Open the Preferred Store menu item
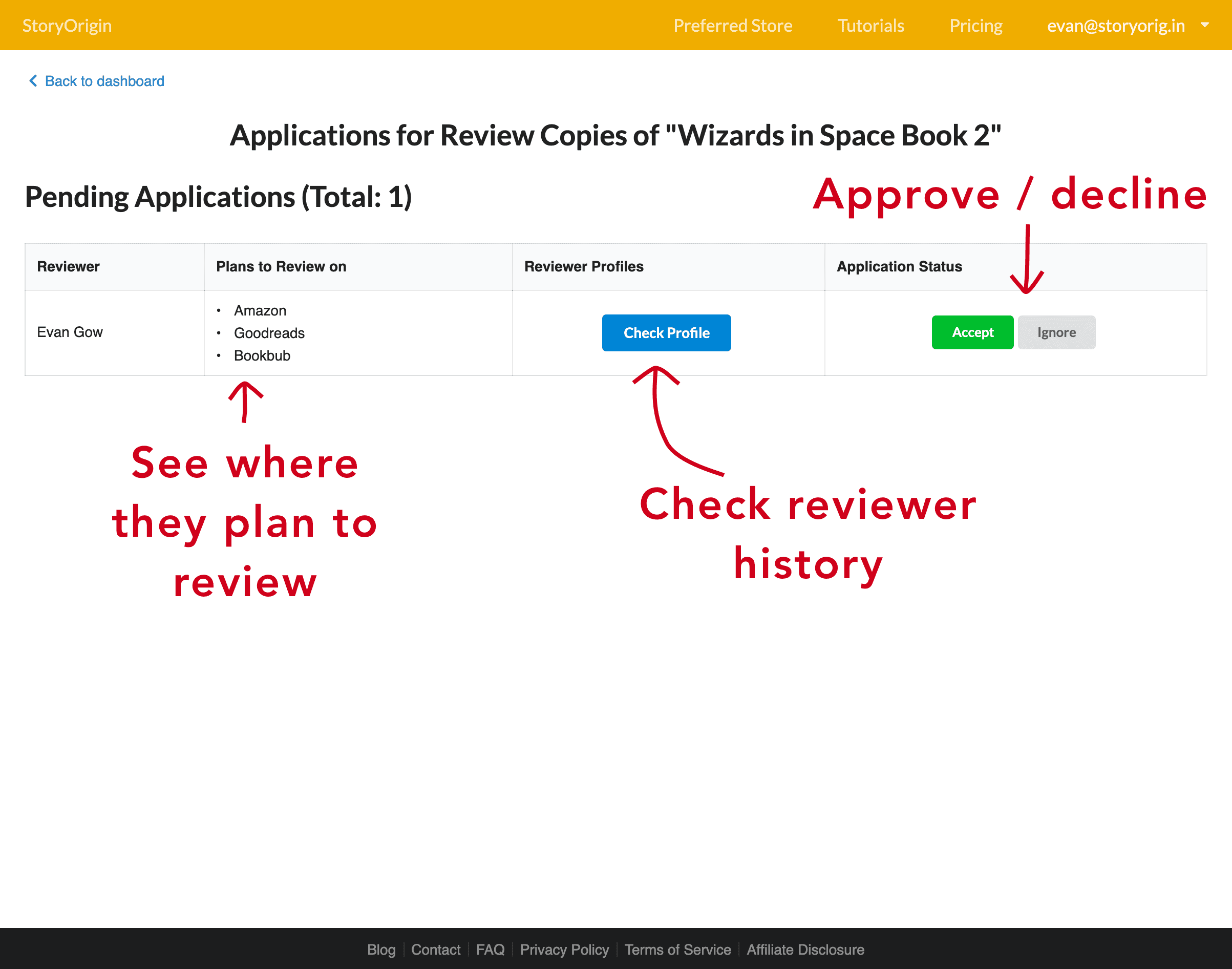Viewport: 1232px width, 969px height. [733, 25]
